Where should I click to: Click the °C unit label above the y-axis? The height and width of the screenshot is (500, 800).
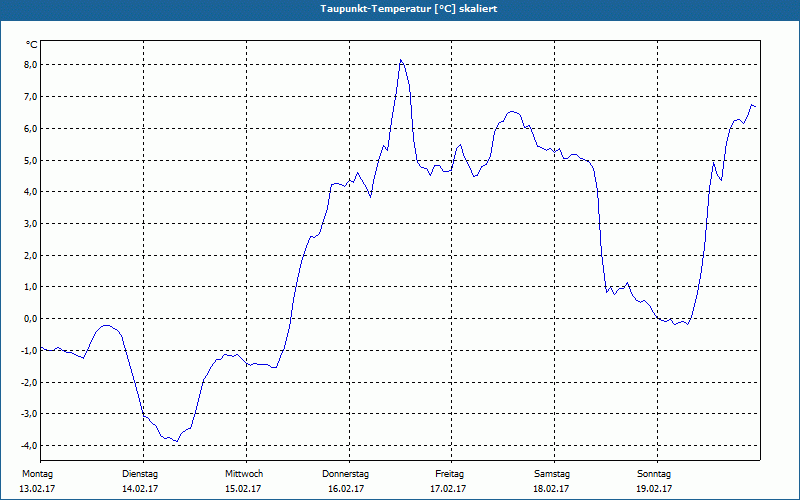[31, 45]
